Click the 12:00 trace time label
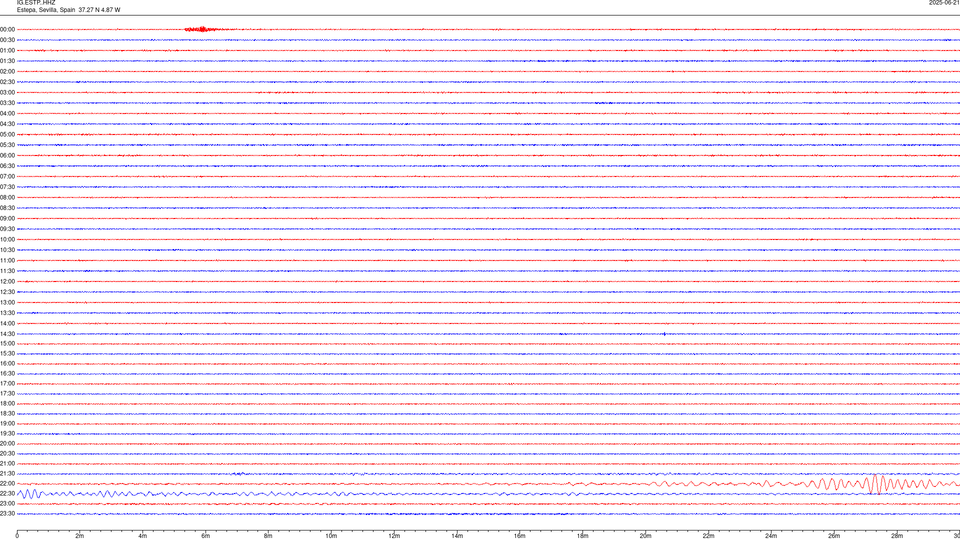The width and height of the screenshot is (960, 540). 7,282
